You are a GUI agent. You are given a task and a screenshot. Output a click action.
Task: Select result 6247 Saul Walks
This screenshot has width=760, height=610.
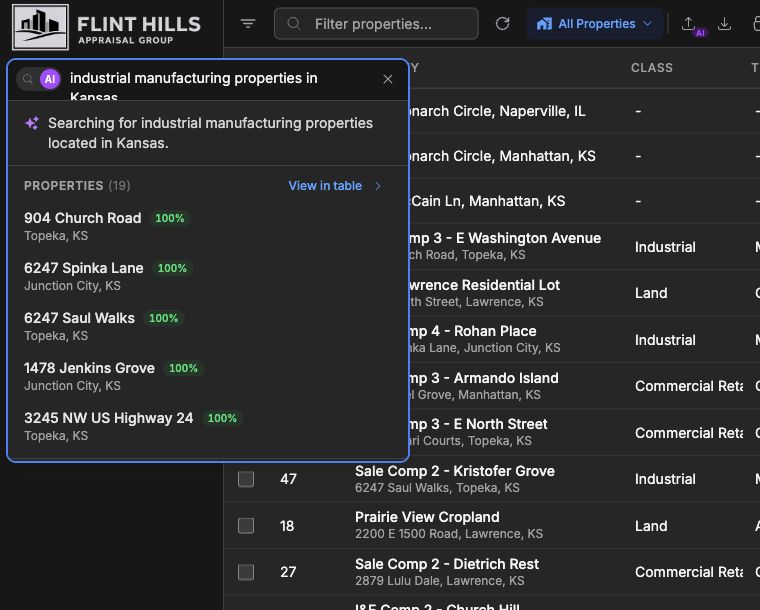208,326
